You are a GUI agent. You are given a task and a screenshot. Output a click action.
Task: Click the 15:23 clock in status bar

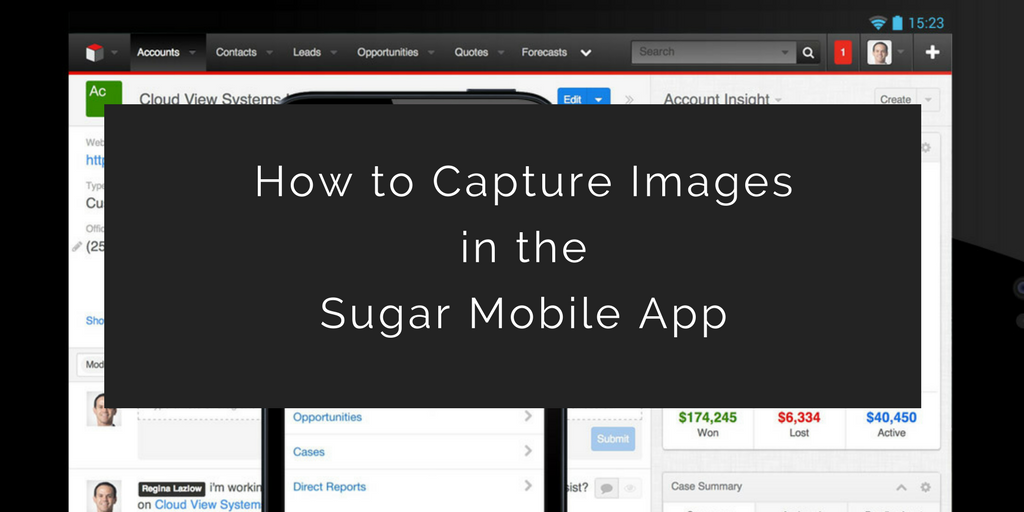coord(925,24)
